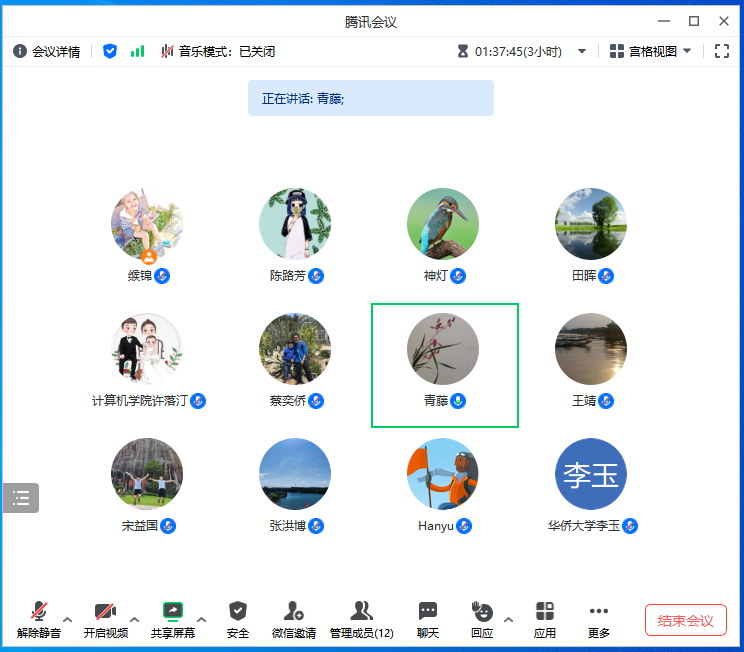Click muted mic icon next to 陈路芳
744x652 pixels.
click(316, 276)
